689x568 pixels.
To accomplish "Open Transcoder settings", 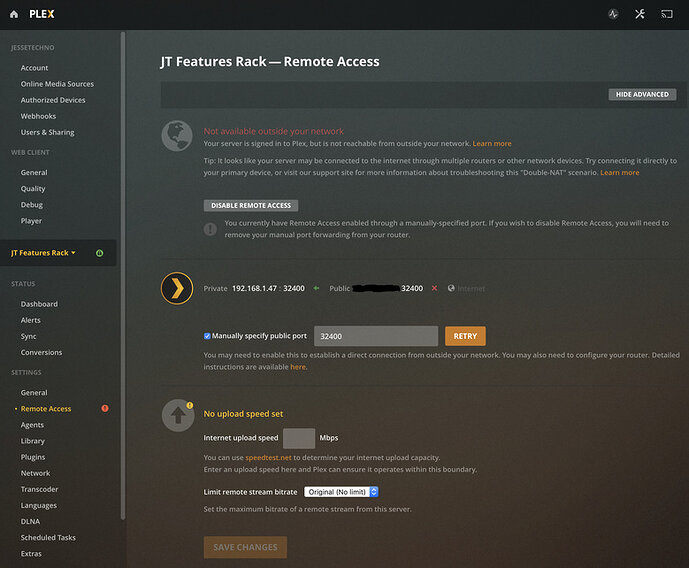I will tap(39, 489).
